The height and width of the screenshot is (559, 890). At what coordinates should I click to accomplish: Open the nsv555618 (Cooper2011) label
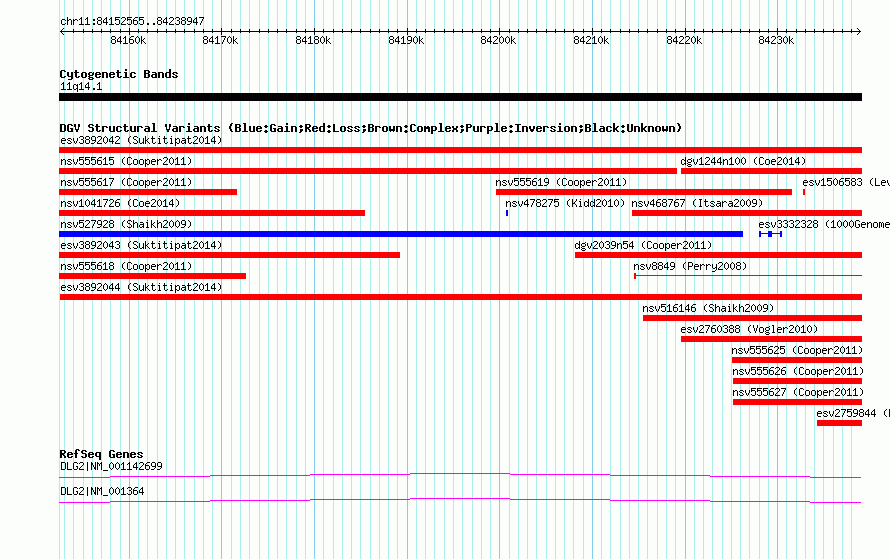126,266
